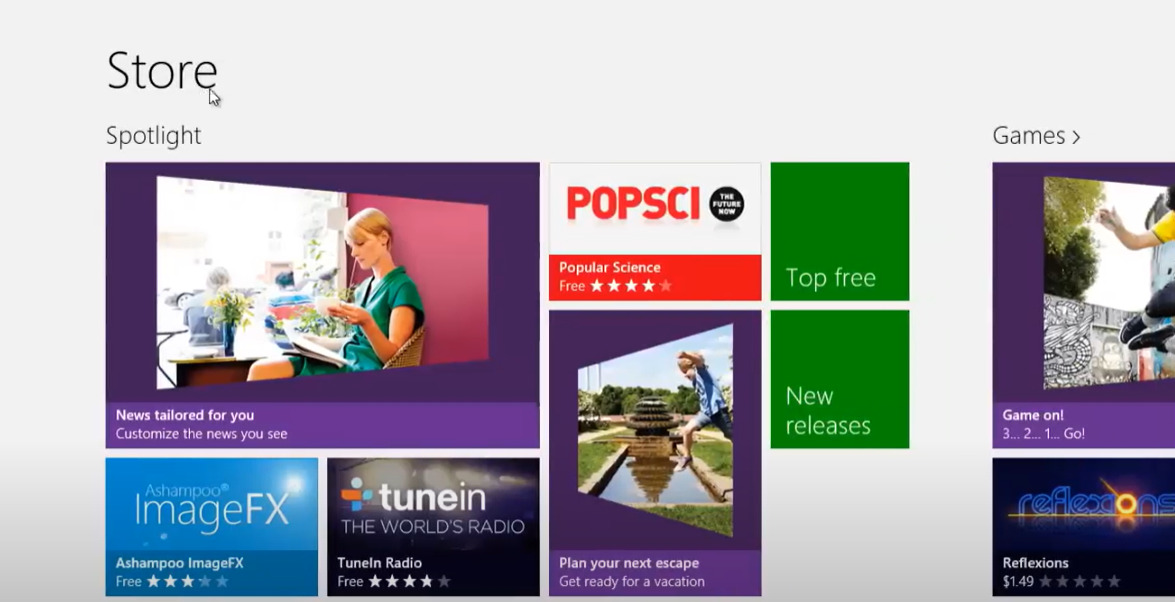Click the 'Customize the news you see' caption
Screen dimensions: 1175x602
pyautogui.click(x=202, y=433)
